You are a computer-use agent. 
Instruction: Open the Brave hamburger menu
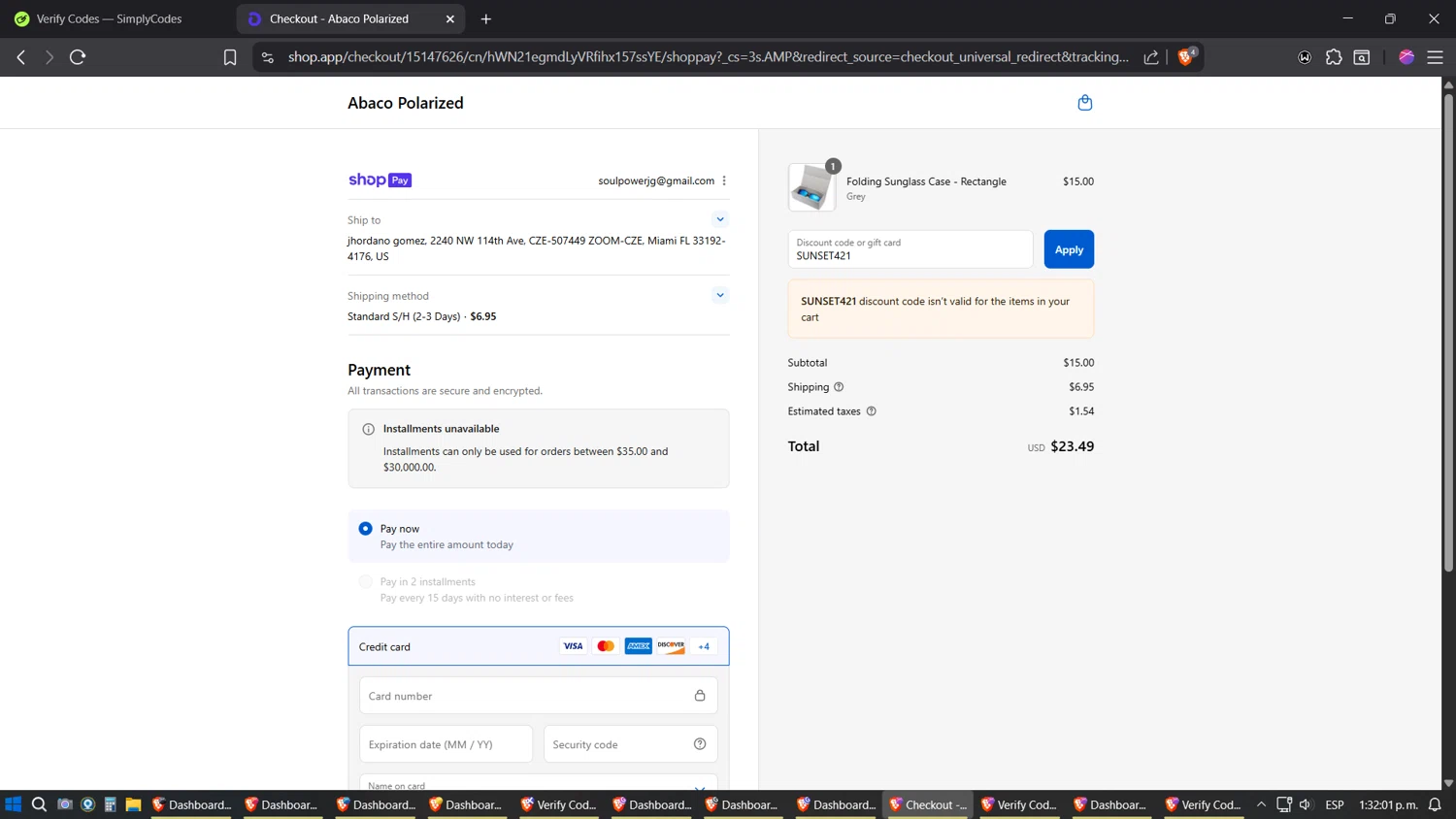1435,57
